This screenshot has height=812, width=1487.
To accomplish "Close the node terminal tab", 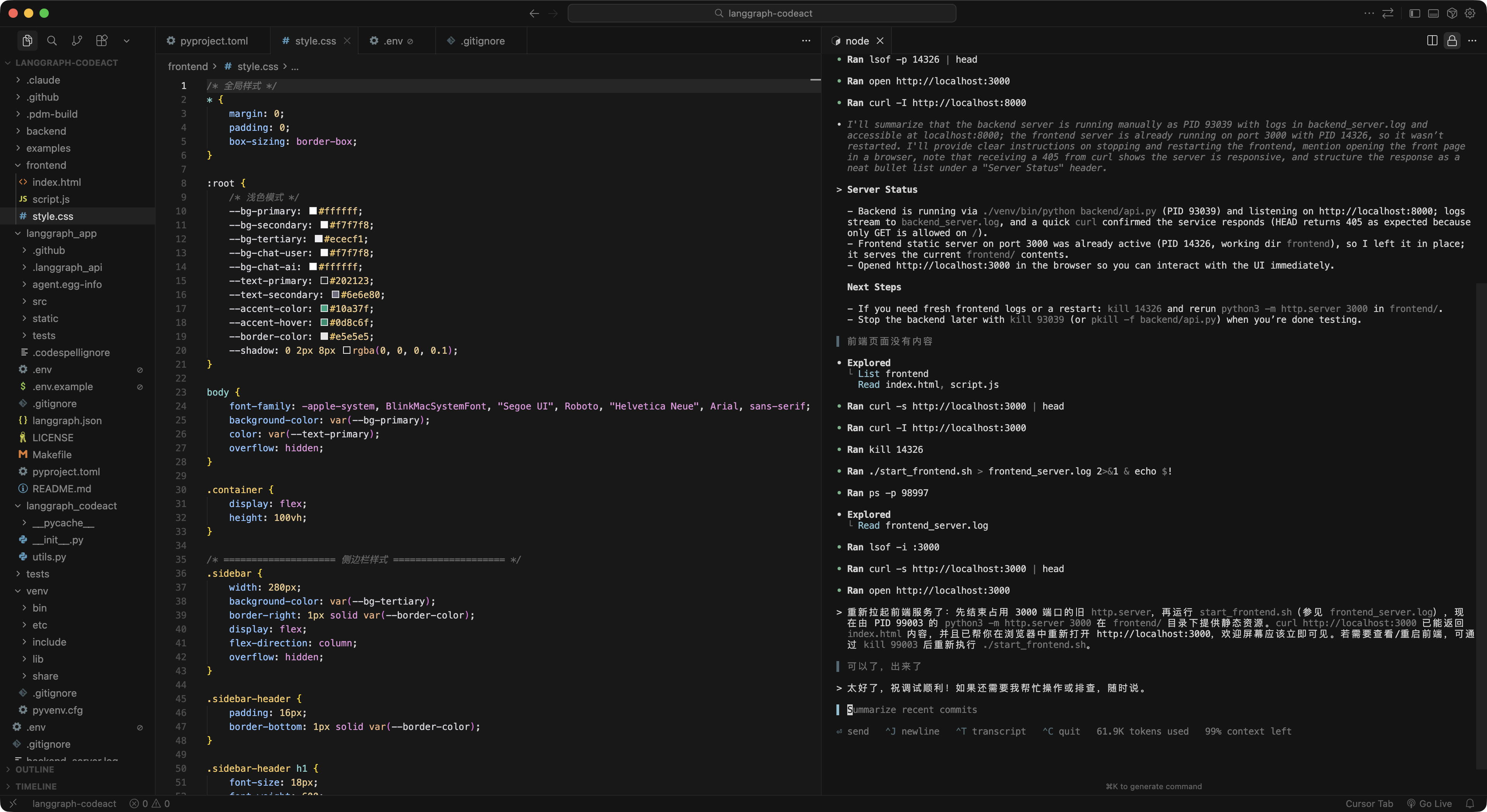I will pyautogui.click(x=880, y=40).
